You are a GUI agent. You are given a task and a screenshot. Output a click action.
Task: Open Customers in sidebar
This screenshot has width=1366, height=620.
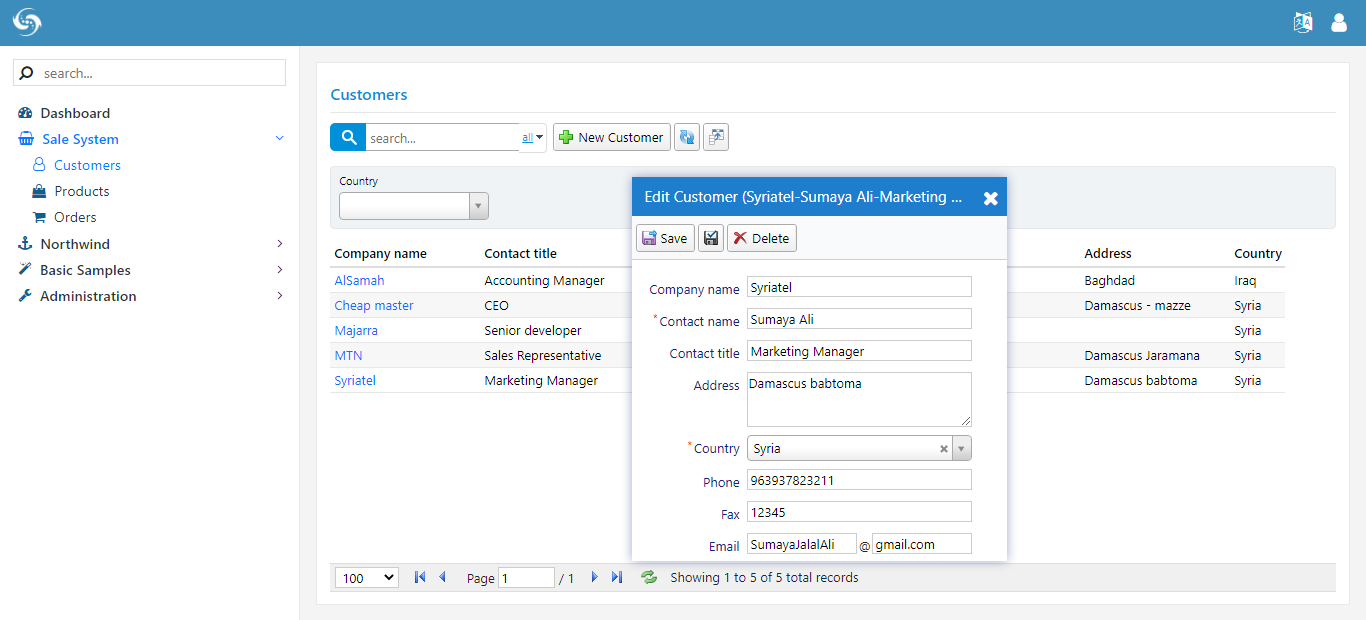point(87,165)
